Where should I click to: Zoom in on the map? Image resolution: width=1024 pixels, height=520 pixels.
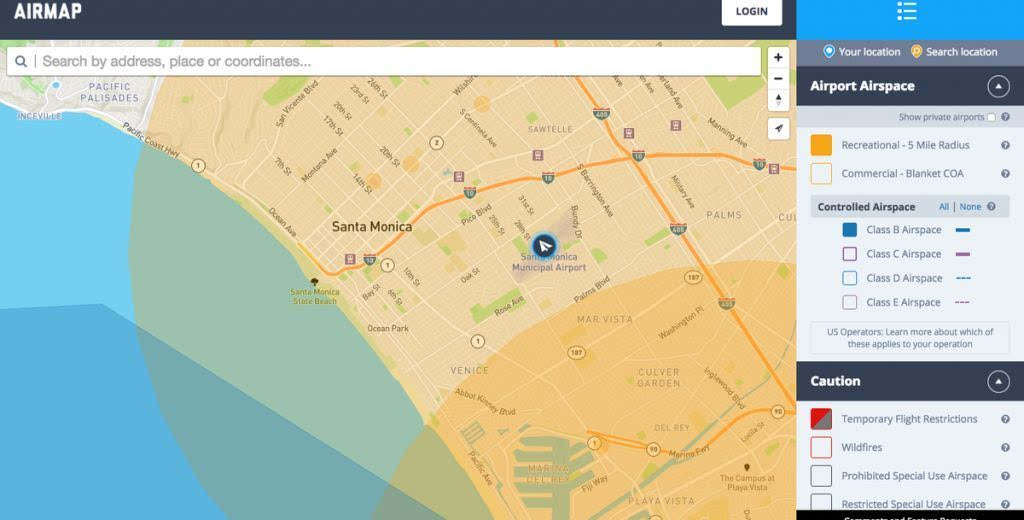pyautogui.click(x=778, y=57)
